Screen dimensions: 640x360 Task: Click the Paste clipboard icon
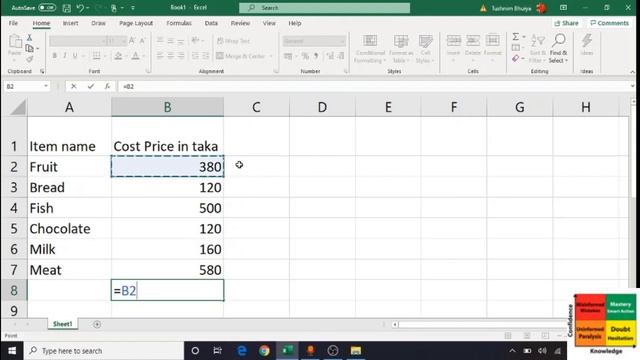[x=15, y=42]
